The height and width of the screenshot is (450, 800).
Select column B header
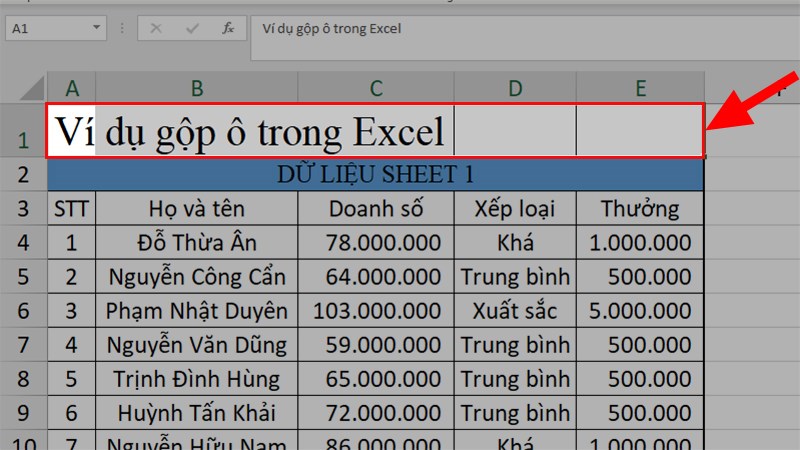pos(196,88)
